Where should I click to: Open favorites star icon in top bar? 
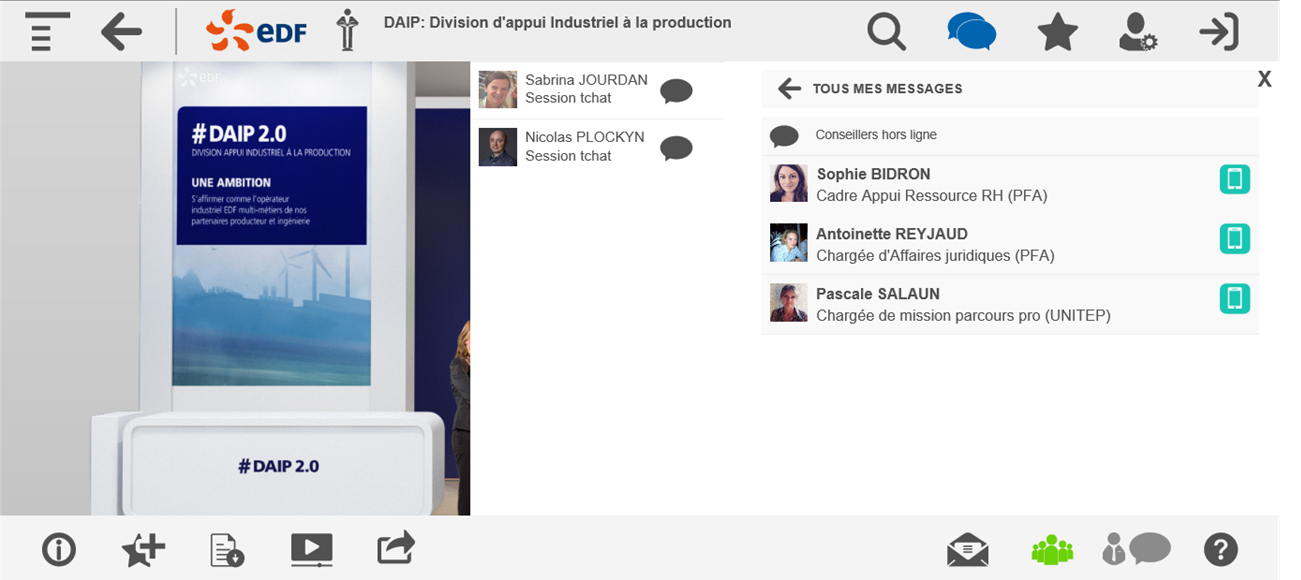click(x=1057, y=32)
